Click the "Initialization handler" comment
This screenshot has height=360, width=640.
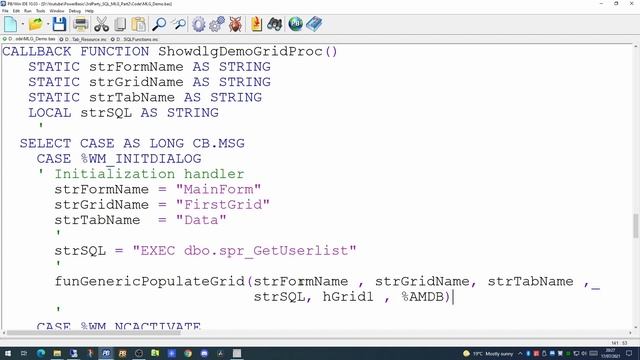(149, 174)
